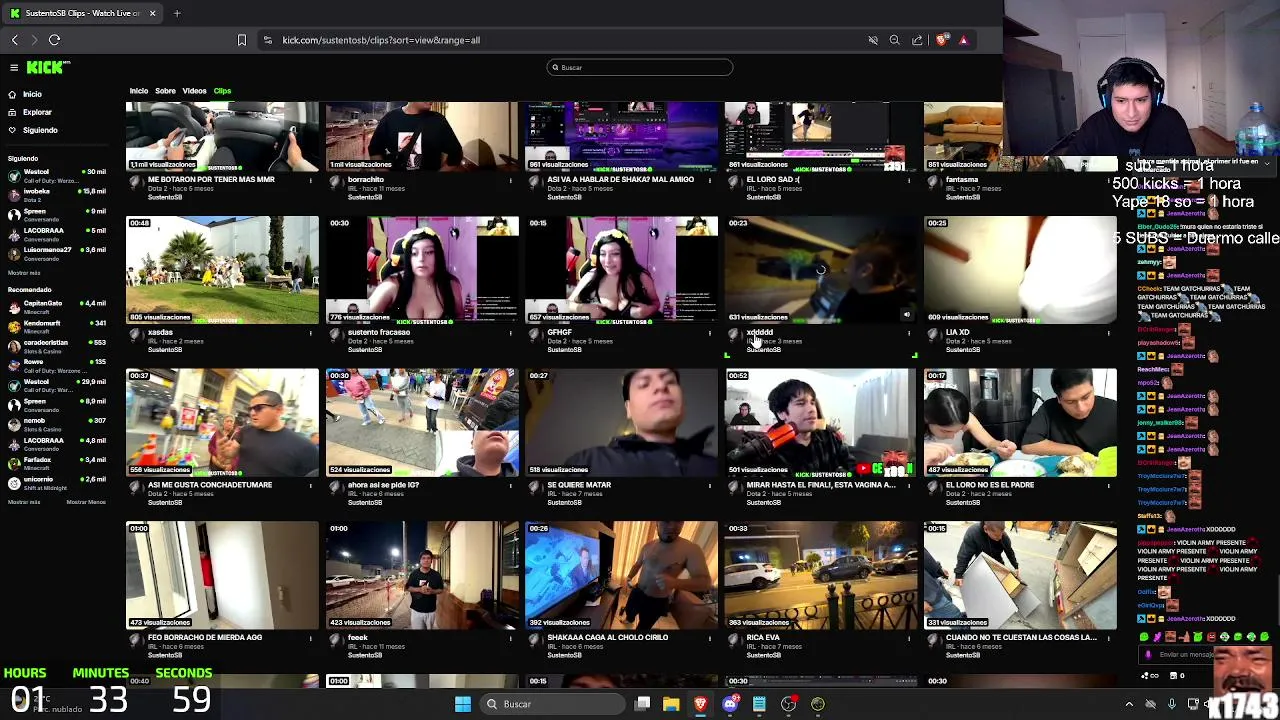This screenshot has height=720, width=1280.
Task: Open iwobeka channel in following list
Action: (x=57, y=194)
